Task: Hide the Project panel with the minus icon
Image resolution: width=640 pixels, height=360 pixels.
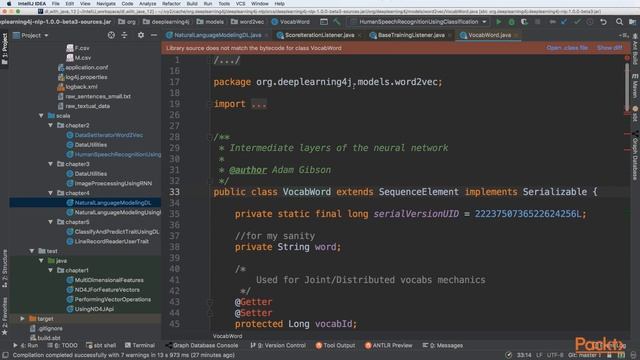Action: pos(154,36)
